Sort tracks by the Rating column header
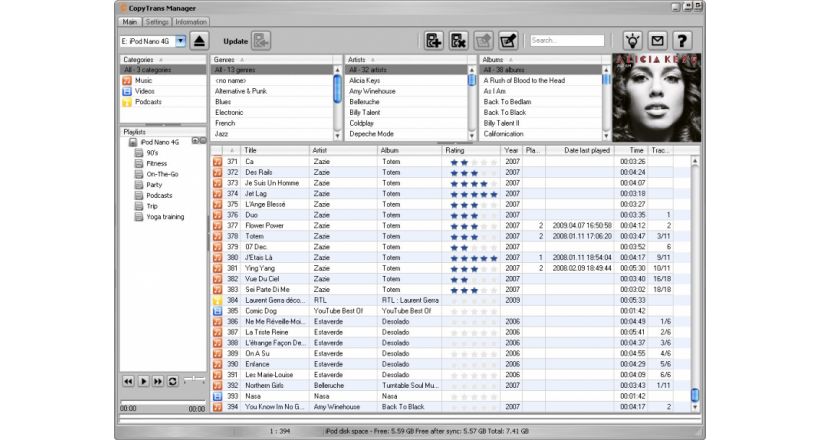The image size is (820, 440). pos(472,150)
